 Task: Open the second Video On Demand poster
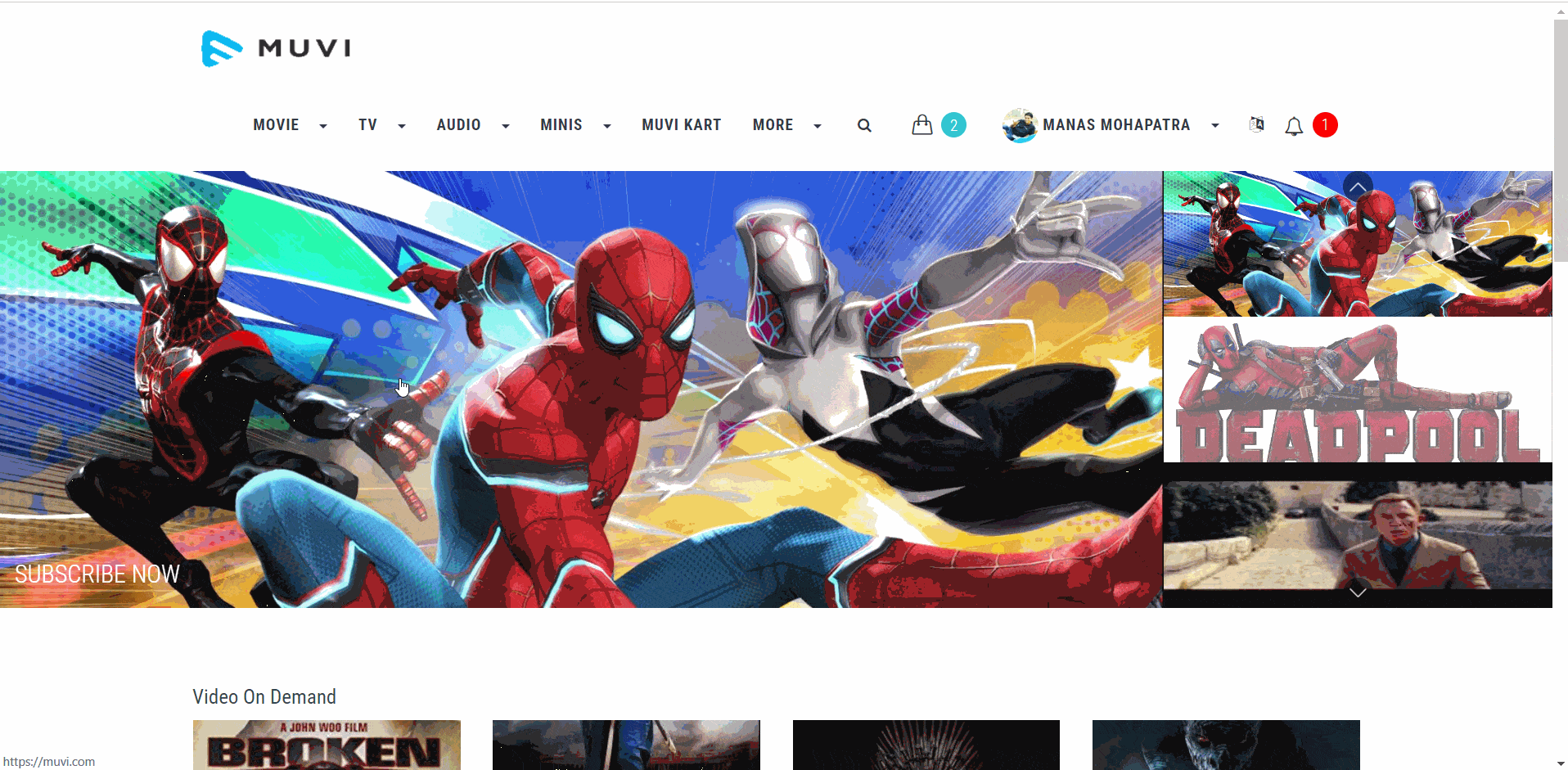[x=626, y=745]
